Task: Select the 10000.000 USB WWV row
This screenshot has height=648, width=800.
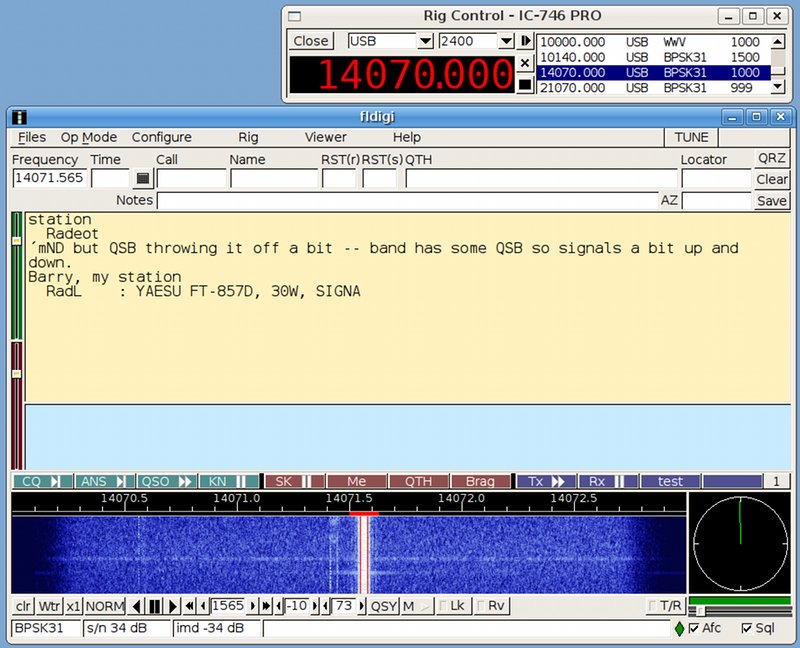Action: [x=654, y=42]
